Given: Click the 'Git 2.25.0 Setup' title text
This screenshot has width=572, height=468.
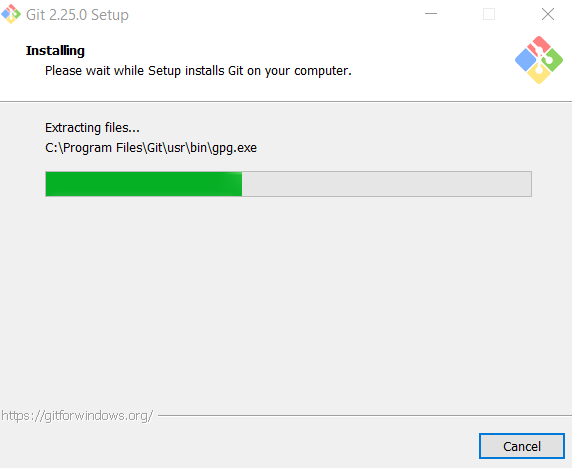Looking at the screenshot, I should 77,15.
